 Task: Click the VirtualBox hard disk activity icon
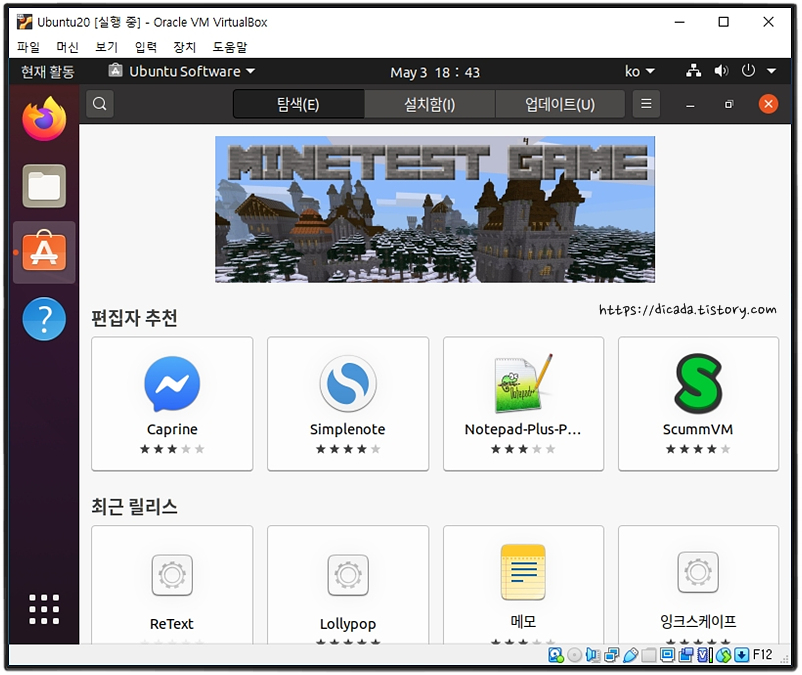pyautogui.click(x=555, y=655)
